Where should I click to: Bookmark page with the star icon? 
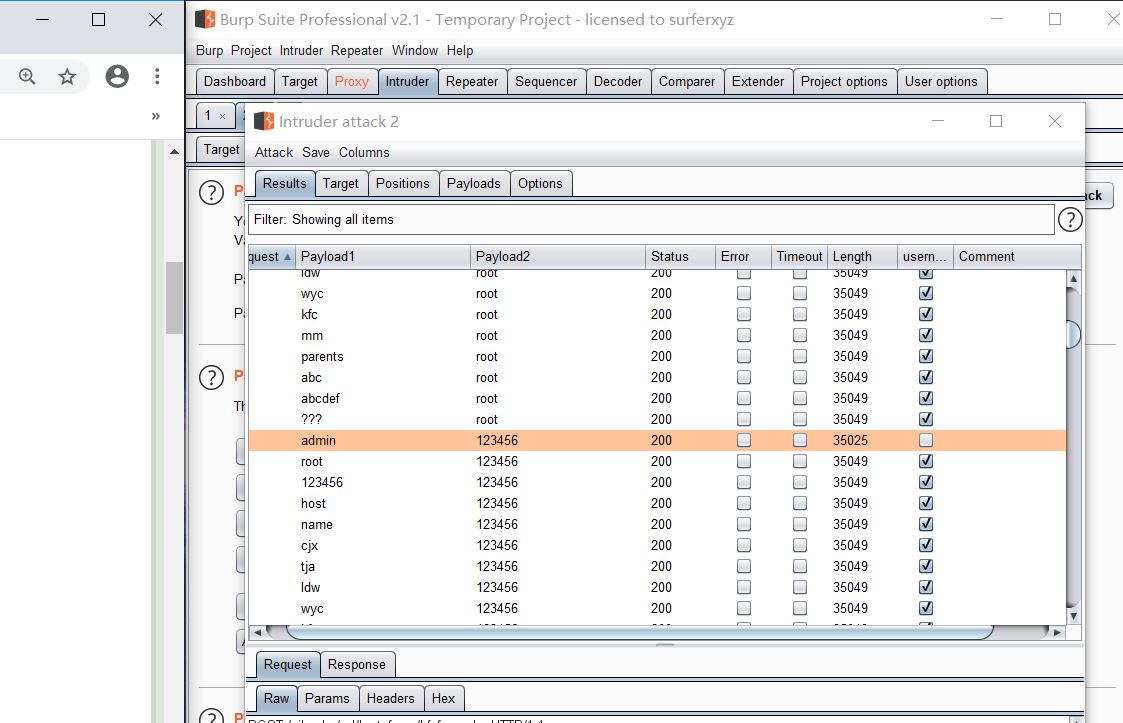pyautogui.click(x=67, y=76)
